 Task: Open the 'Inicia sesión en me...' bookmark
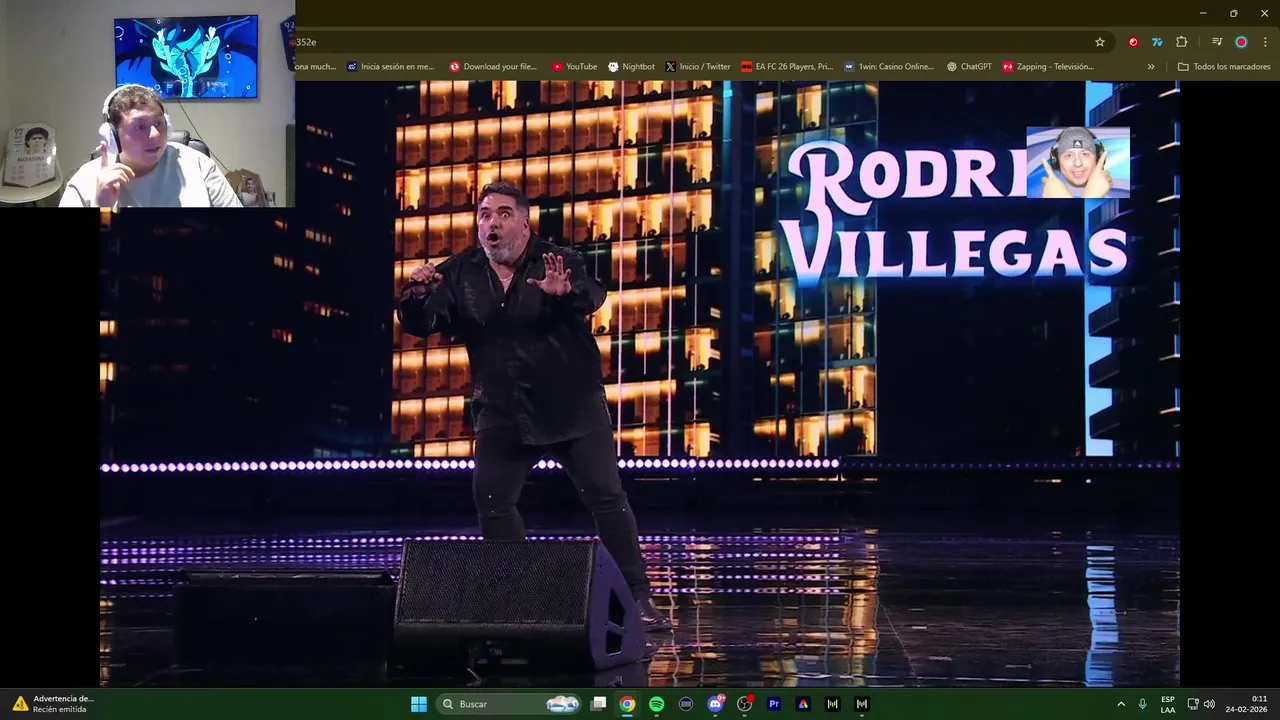click(391, 67)
